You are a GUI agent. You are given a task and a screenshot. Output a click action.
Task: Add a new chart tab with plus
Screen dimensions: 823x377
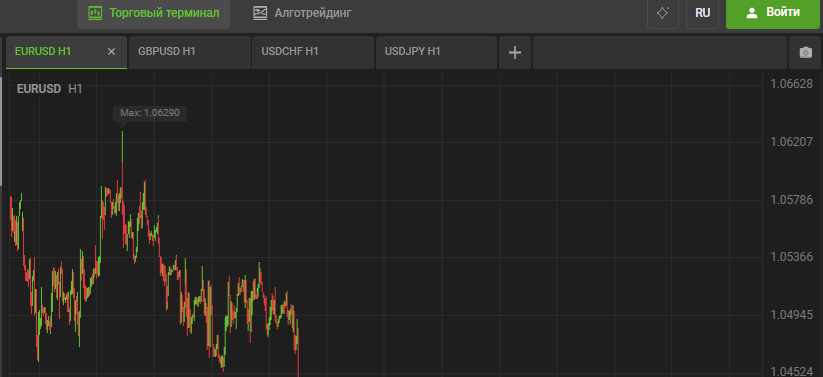point(515,53)
